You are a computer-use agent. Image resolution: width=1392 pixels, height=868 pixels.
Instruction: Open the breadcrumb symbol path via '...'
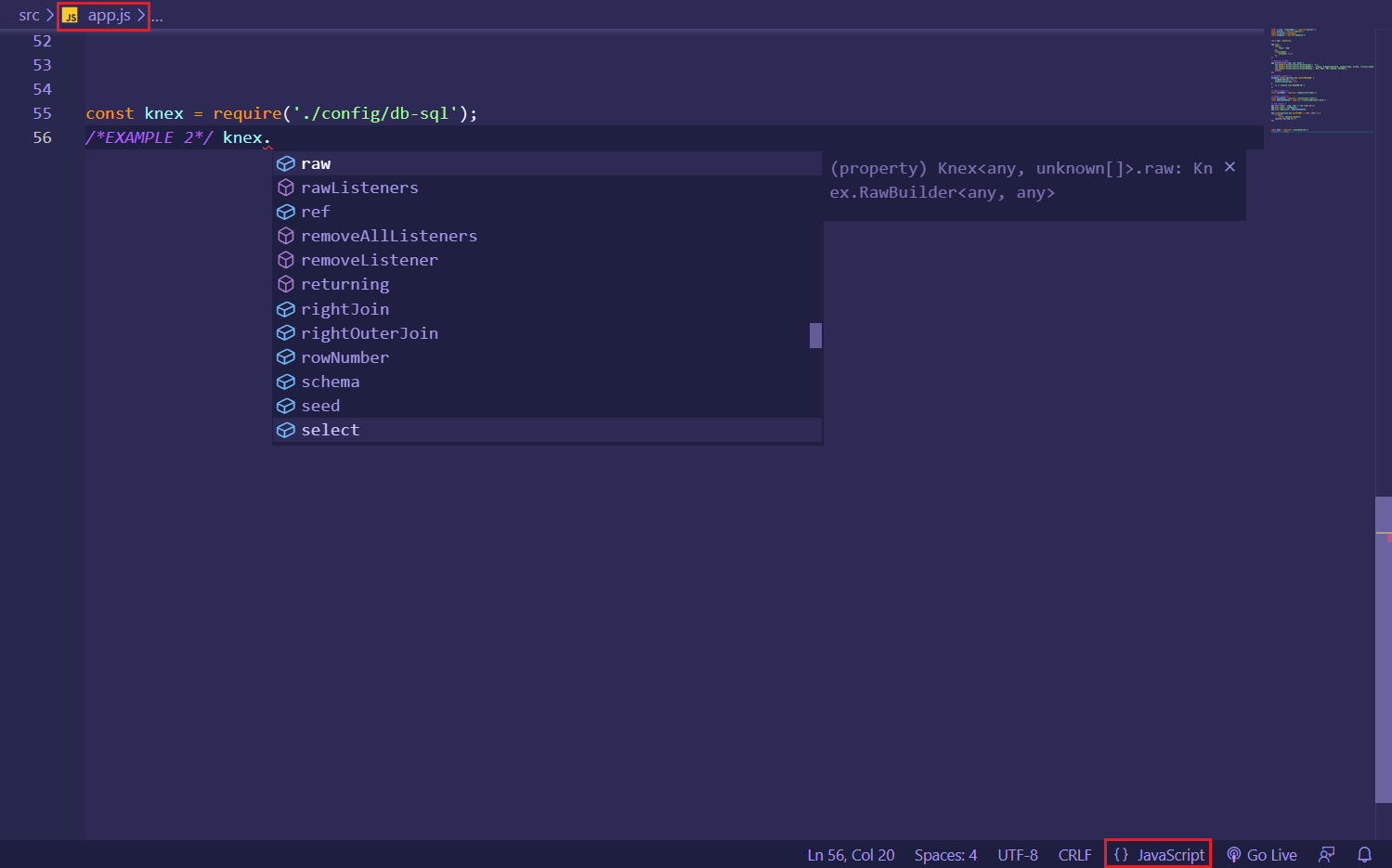(156, 15)
